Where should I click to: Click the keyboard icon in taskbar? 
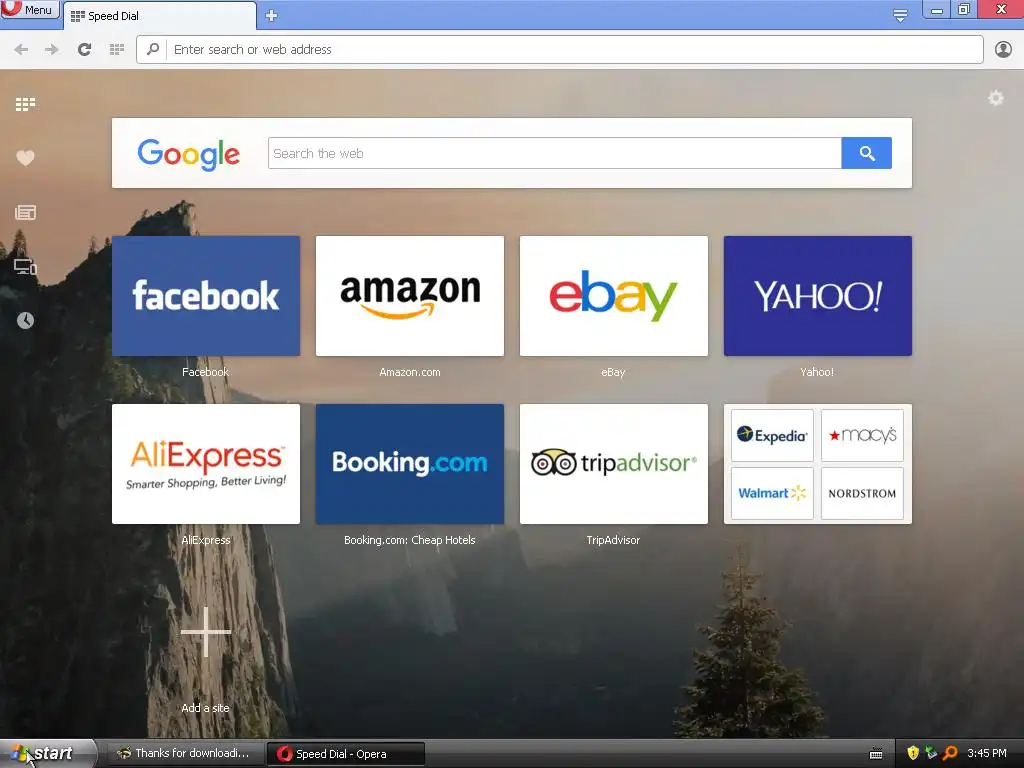coord(876,754)
